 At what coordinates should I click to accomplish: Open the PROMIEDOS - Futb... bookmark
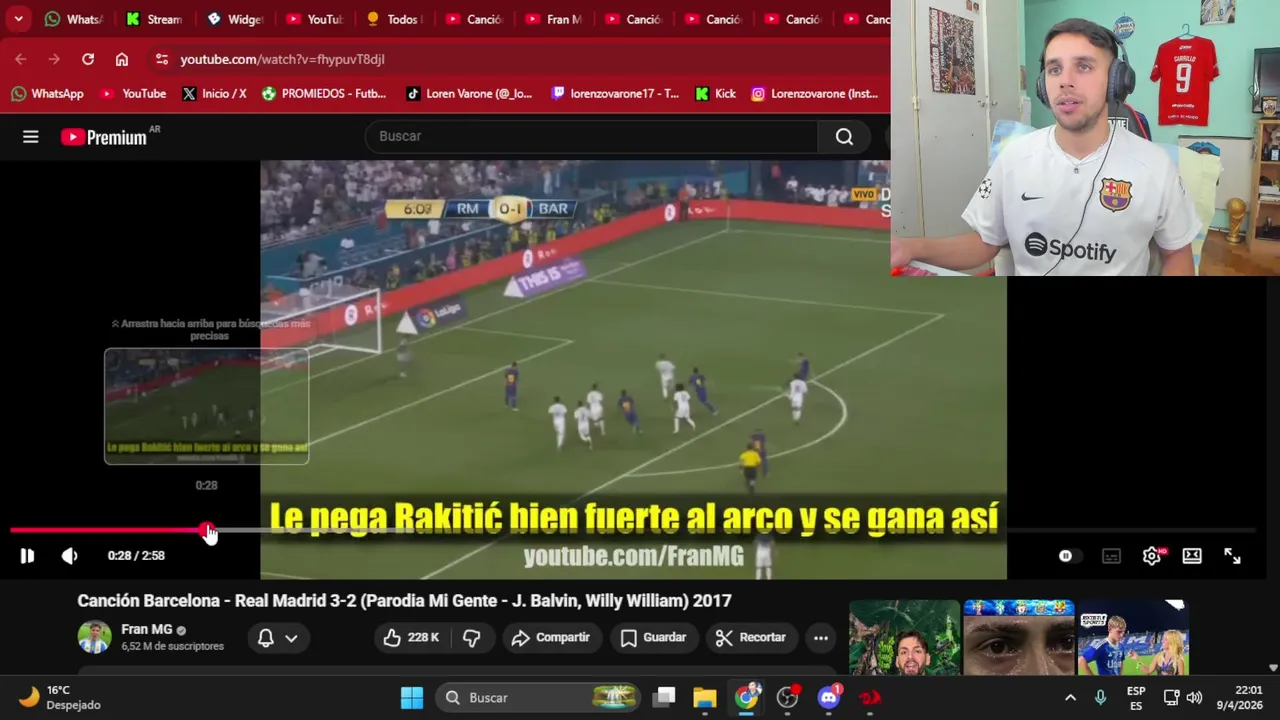(x=324, y=94)
